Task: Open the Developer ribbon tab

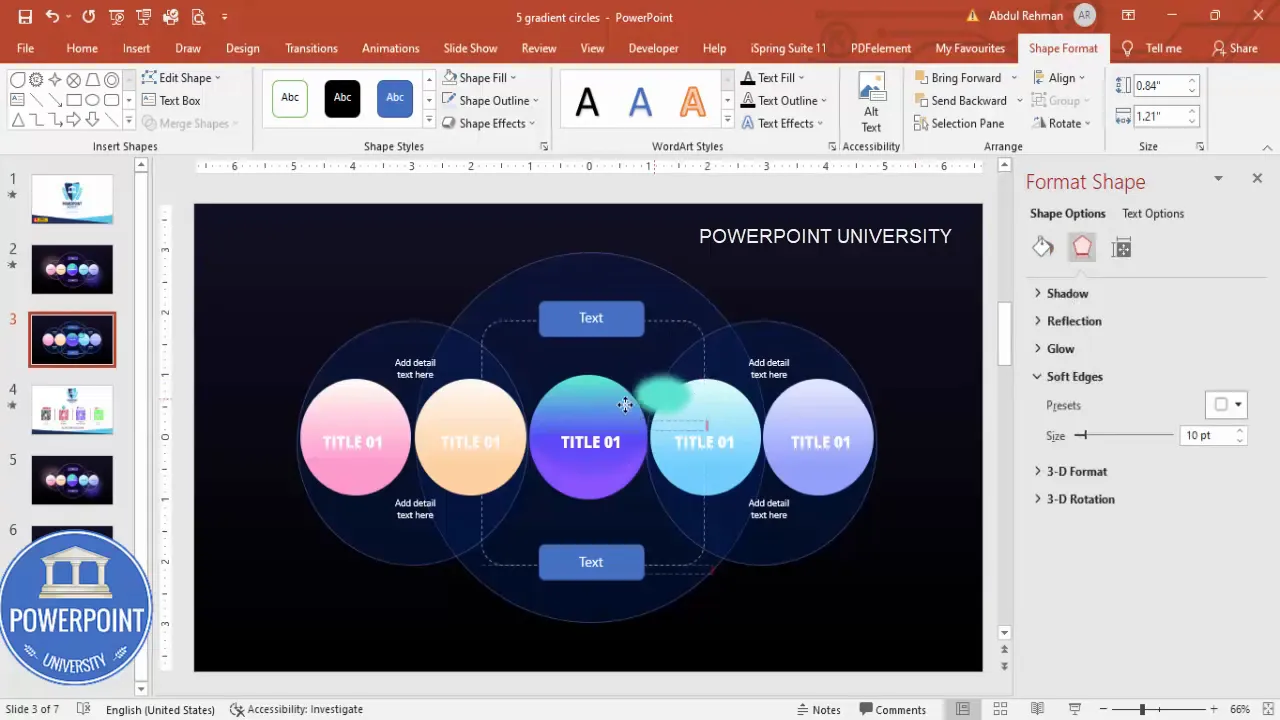Action: 653,48
